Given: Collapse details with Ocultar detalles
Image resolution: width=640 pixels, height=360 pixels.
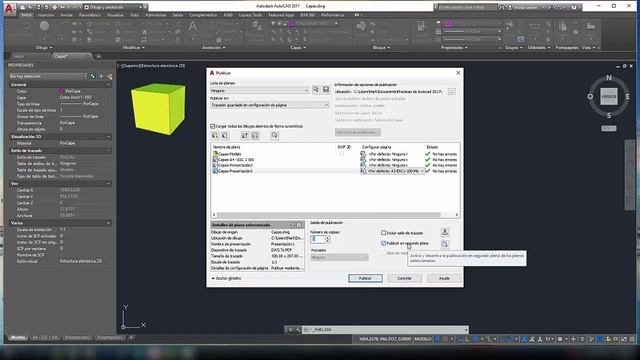Looking at the screenshot, I should coord(227,278).
